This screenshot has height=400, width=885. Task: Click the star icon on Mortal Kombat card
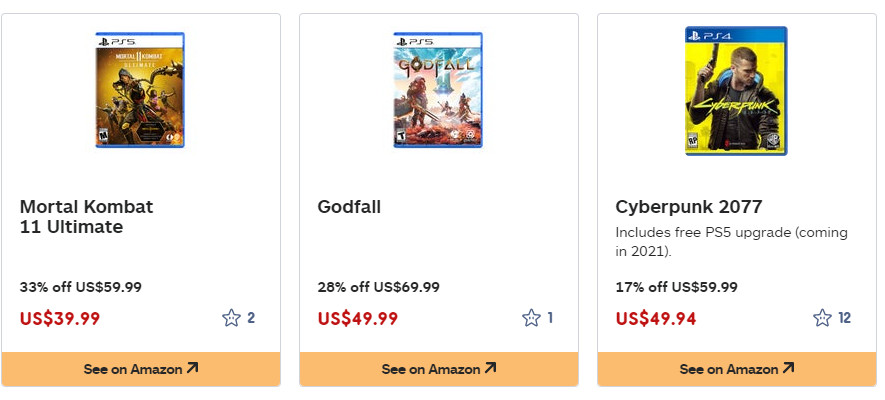232,318
